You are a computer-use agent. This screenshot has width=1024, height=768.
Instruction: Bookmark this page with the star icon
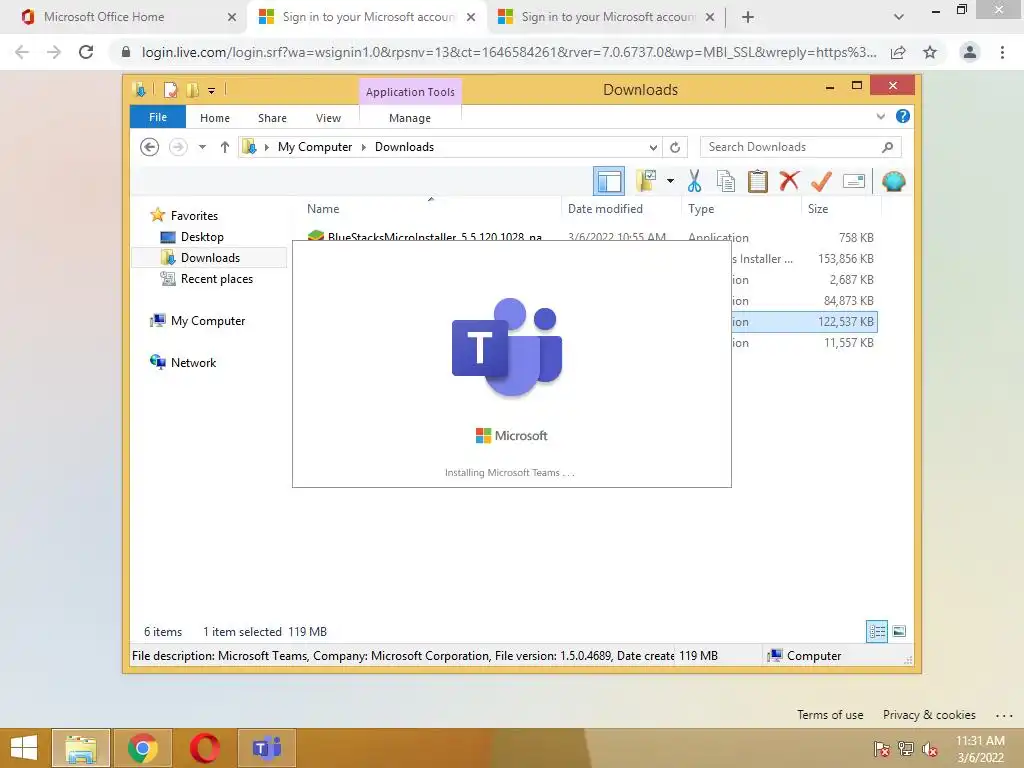930,52
